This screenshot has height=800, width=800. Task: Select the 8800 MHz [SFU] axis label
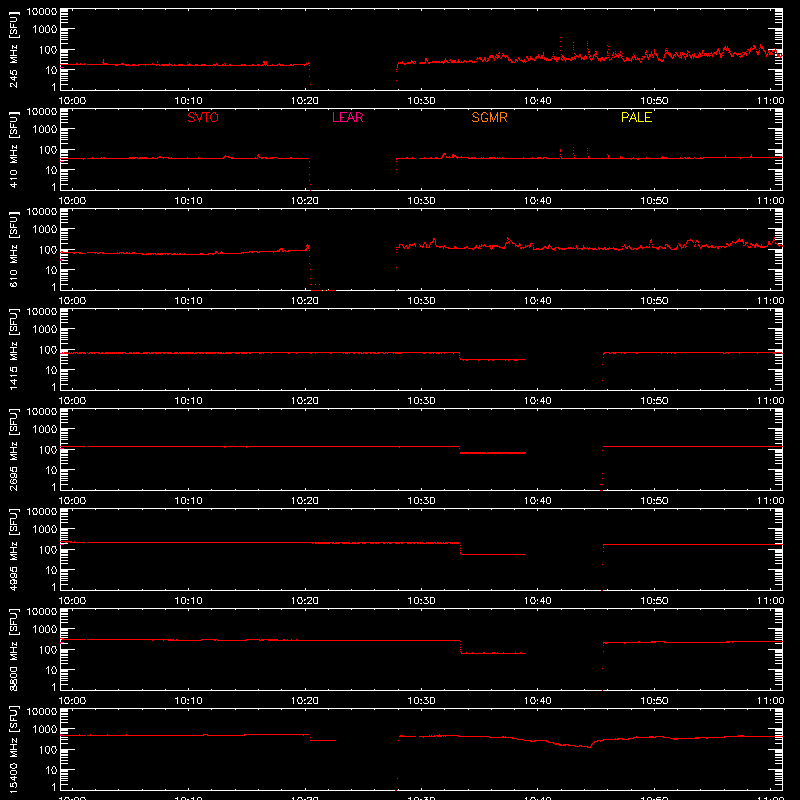point(14,649)
